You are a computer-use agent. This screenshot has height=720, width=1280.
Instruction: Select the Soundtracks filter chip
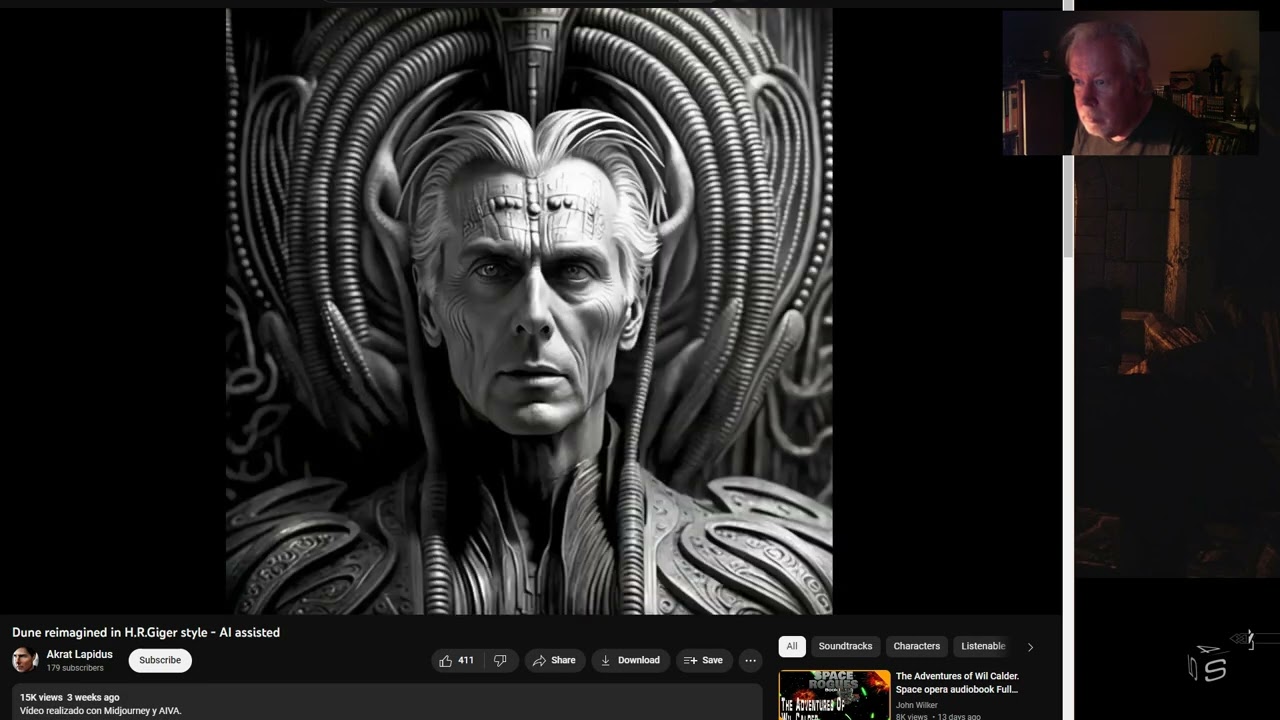pyautogui.click(x=845, y=646)
